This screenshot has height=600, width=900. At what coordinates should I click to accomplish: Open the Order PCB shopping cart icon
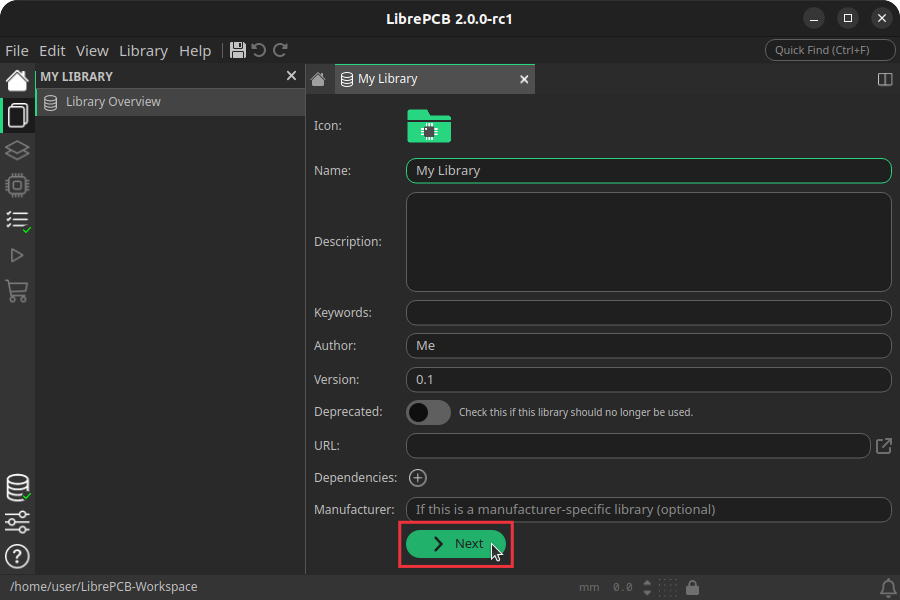pos(17,291)
